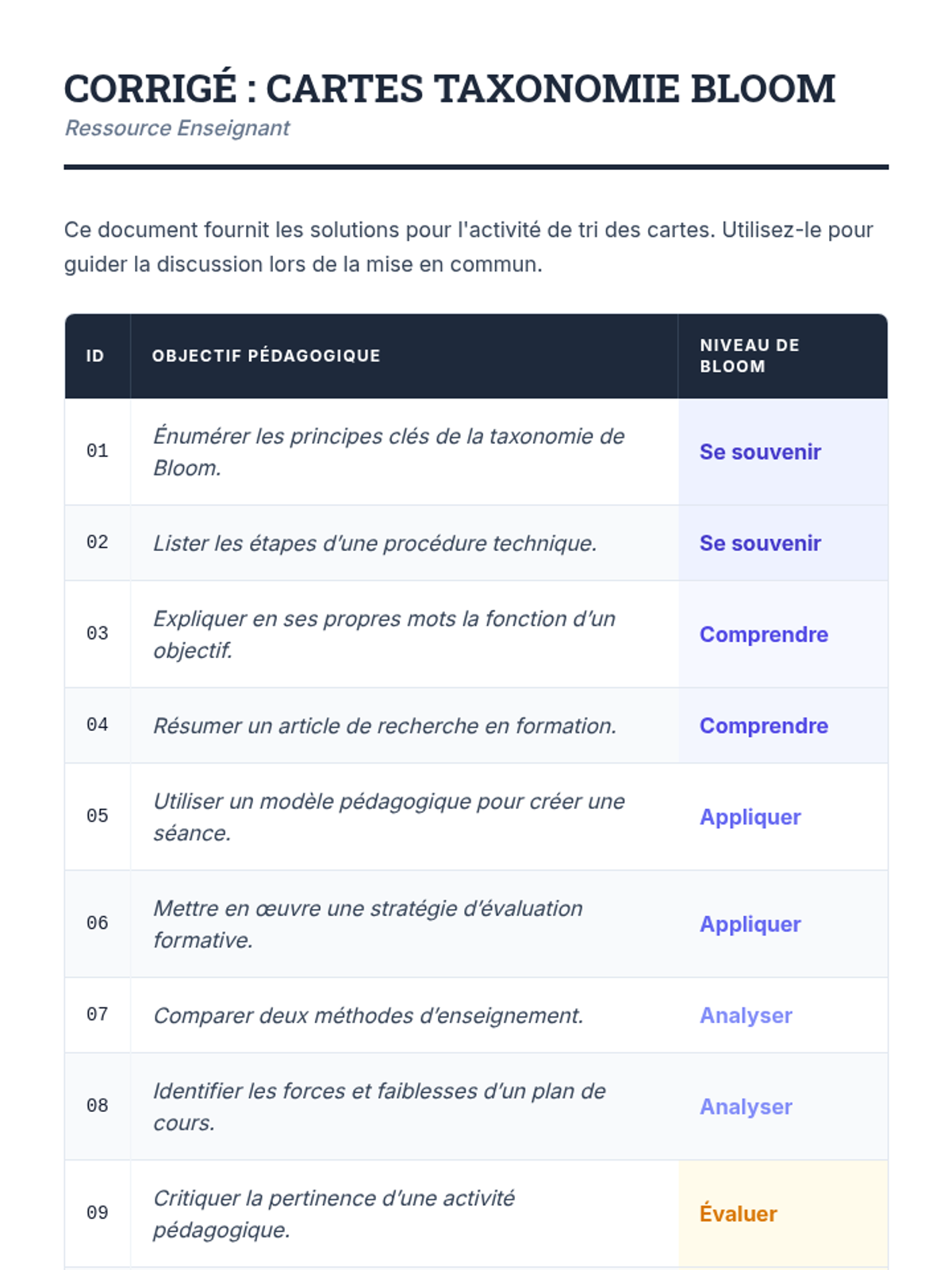This screenshot has height=1270, width=952.
Task: Select 'Mettre en œuvre une stratégie' objective
Action: click(368, 924)
